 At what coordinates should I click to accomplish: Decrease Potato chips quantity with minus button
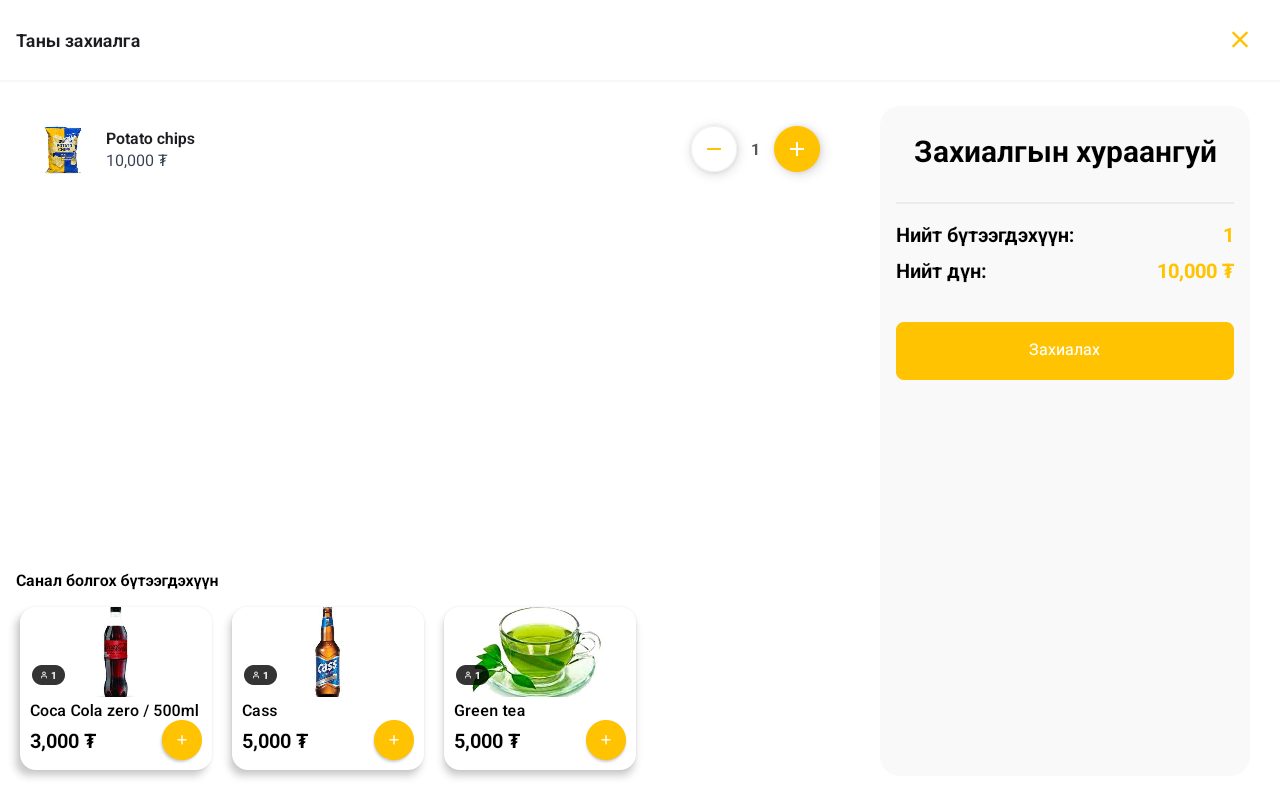click(x=714, y=149)
